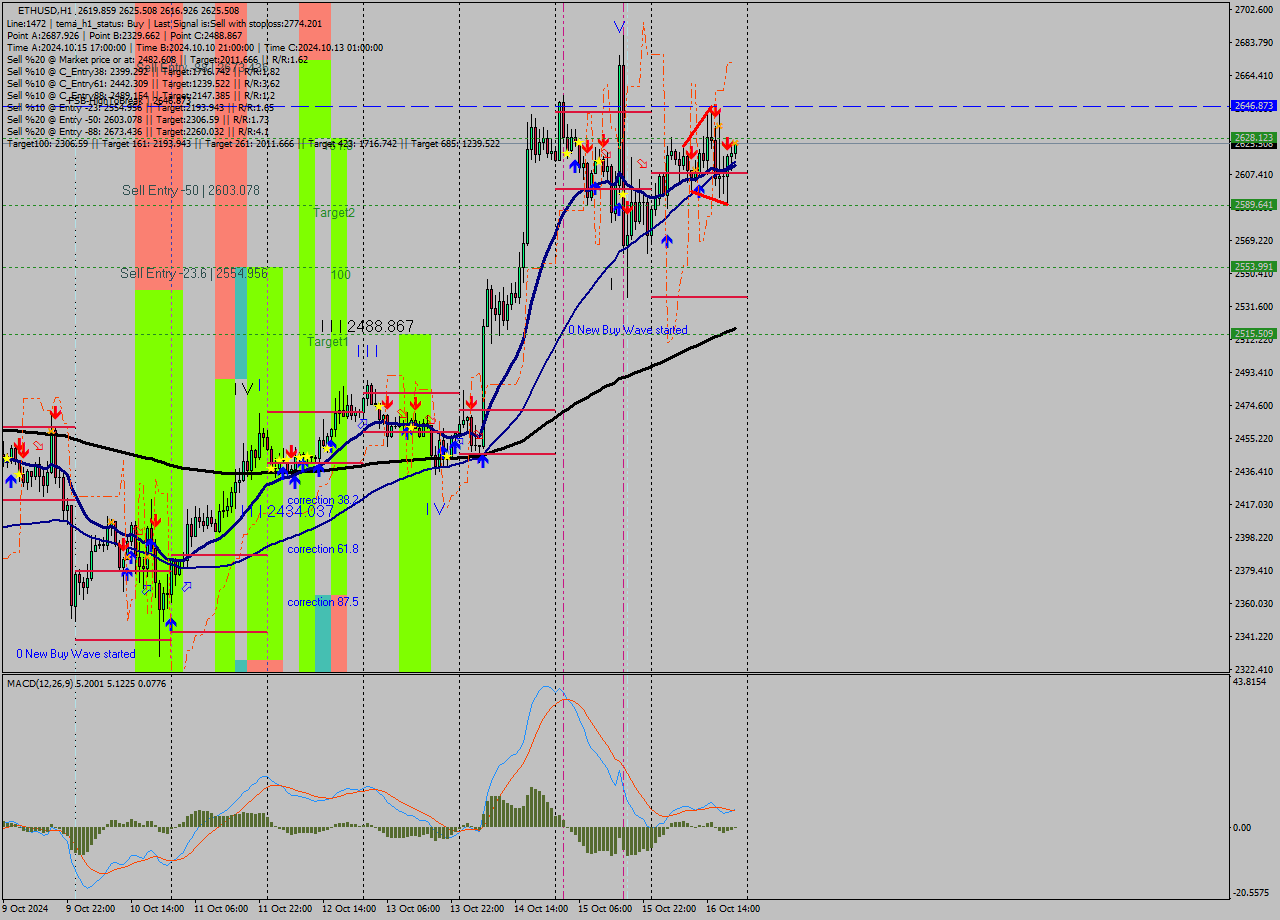Click the 'I I I 2488.867' wave label
This screenshot has width=1280, height=920.
[367, 327]
